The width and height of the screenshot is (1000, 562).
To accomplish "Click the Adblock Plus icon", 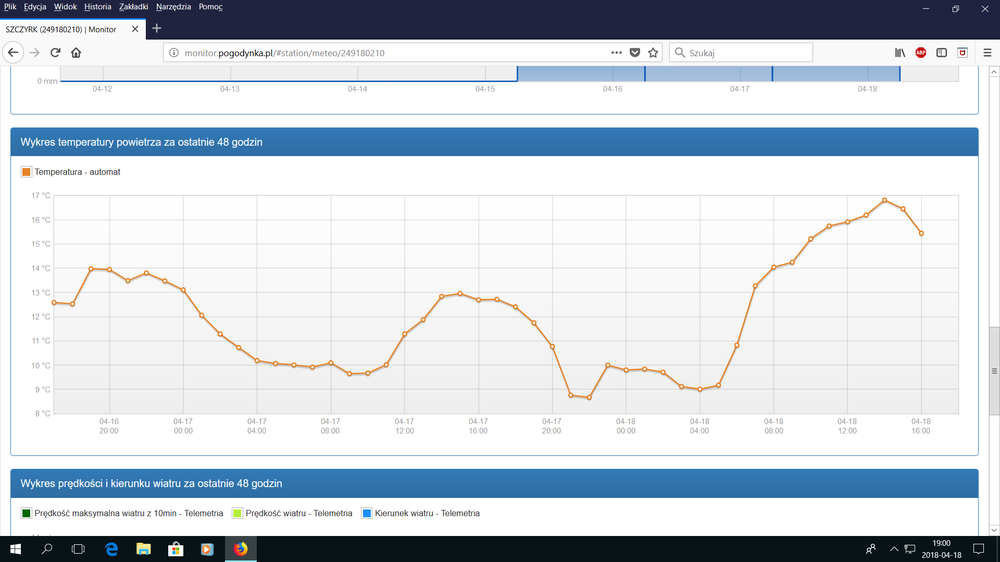I will click(x=920, y=53).
